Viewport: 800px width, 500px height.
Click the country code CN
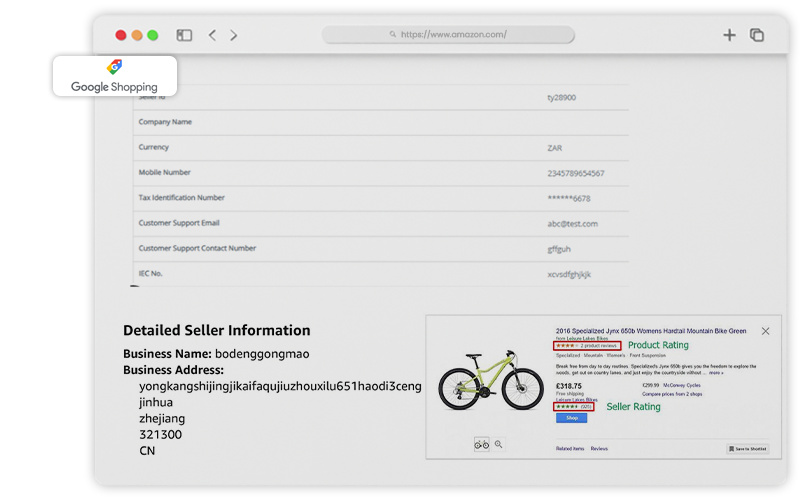147,451
